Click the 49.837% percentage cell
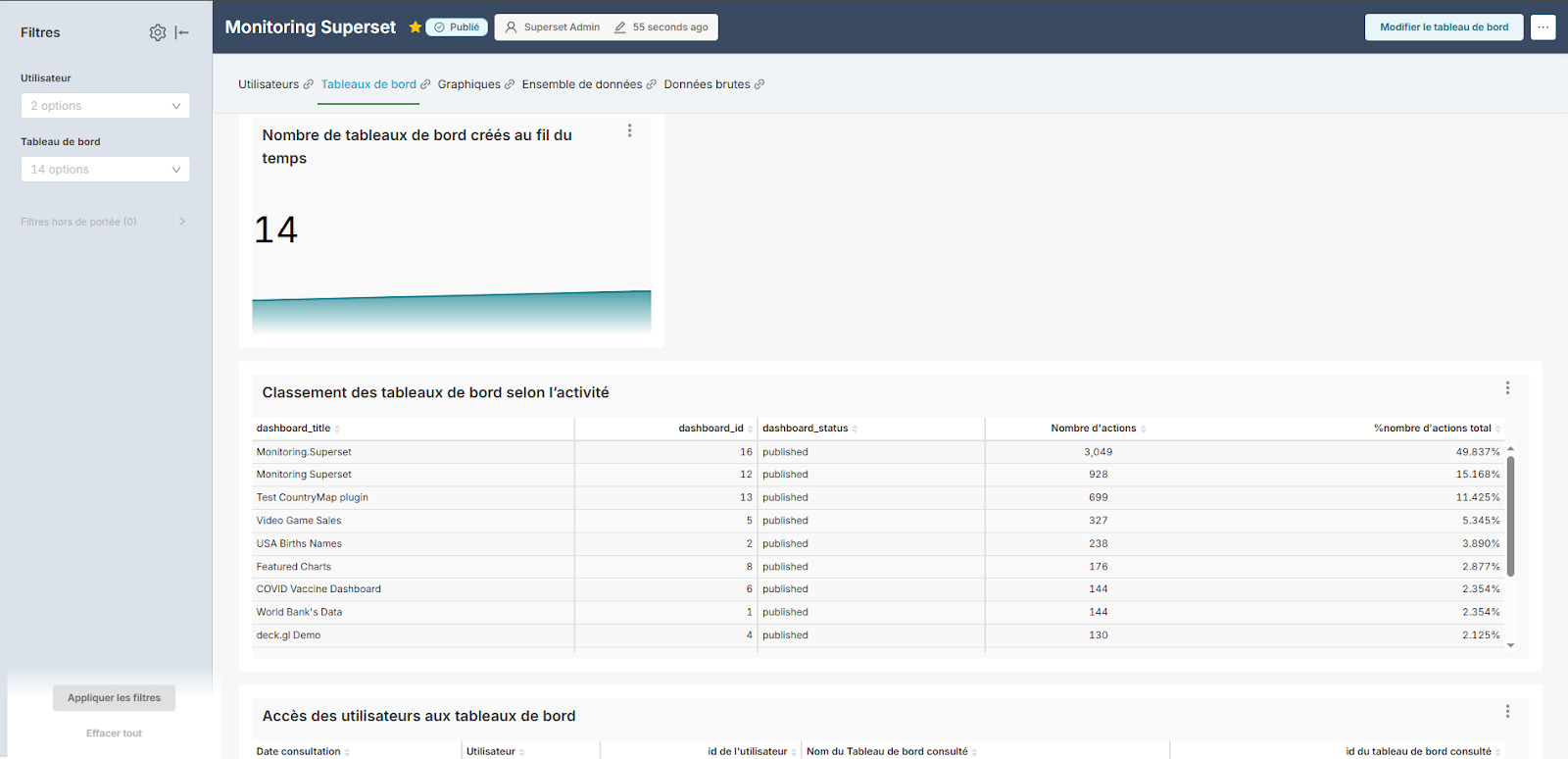The height and width of the screenshot is (759, 1568). tap(1478, 452)
